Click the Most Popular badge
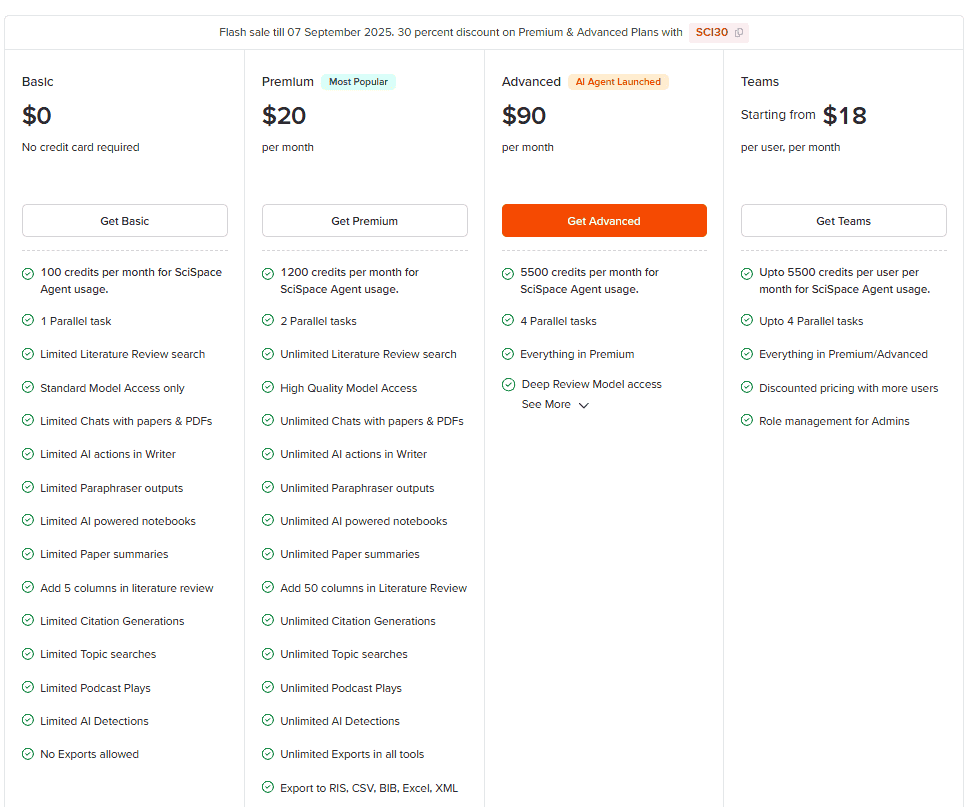This screenshot has width=970, height=807. [358, 82]
